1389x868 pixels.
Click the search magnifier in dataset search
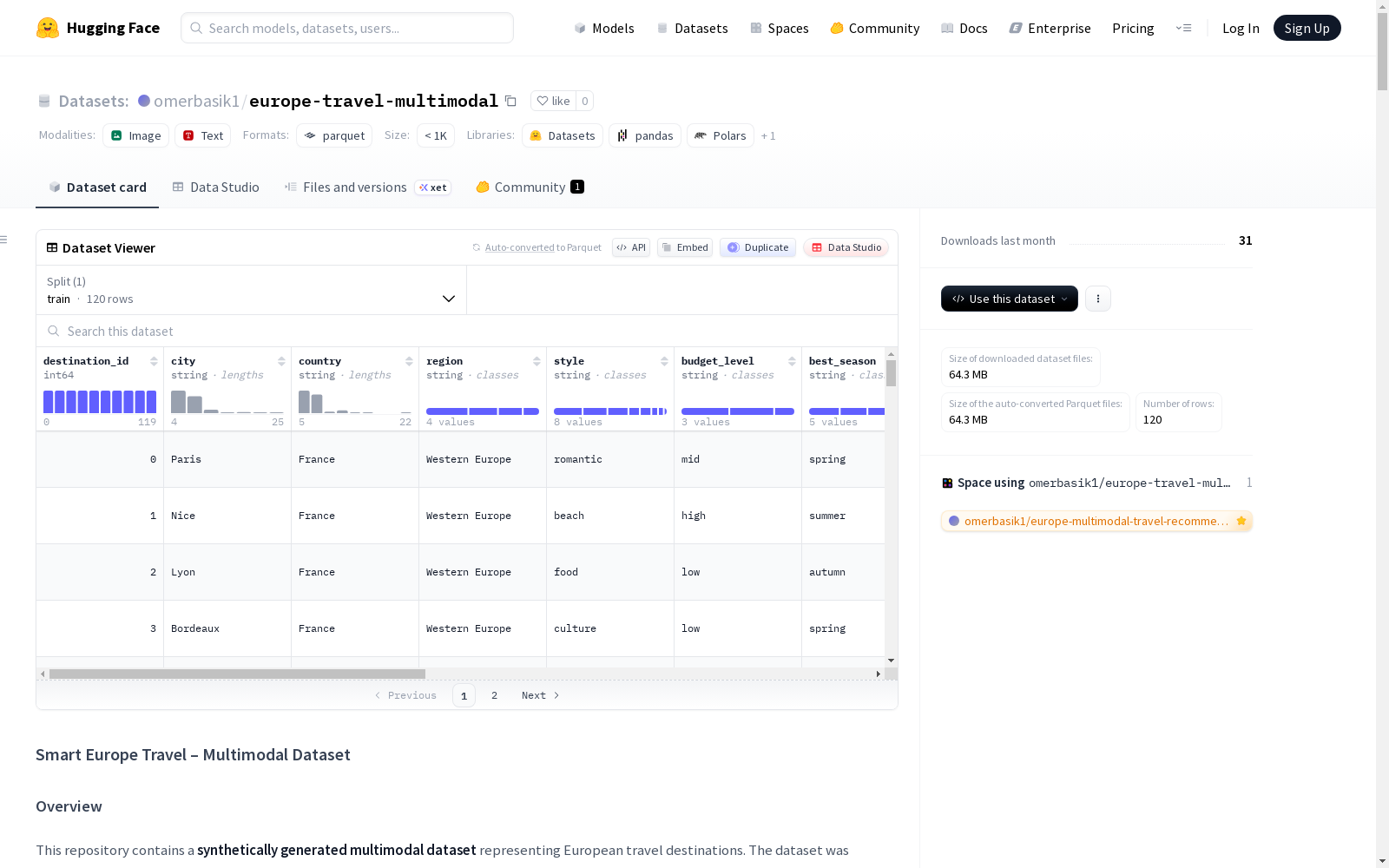click(54, 331)
